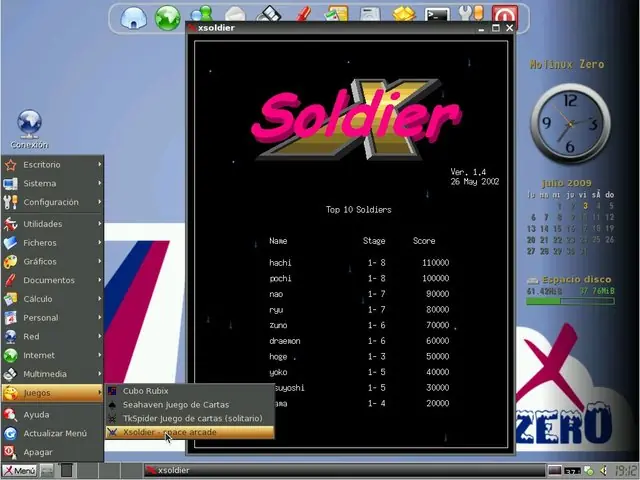640x480 pixels.
Task: Open the mail envelope icon in dock
Action: tap(236, 14)
